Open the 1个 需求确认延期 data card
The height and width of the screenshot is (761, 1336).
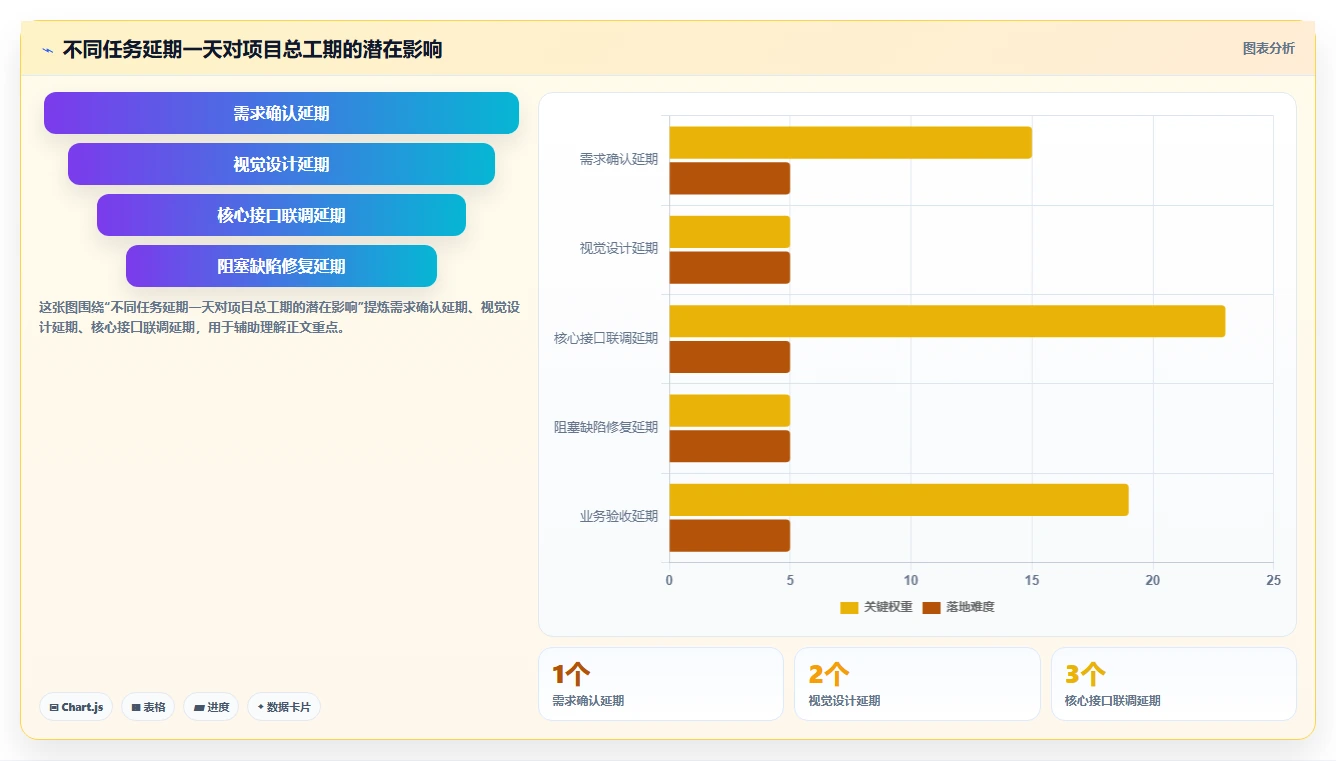[x=661, y=684]
